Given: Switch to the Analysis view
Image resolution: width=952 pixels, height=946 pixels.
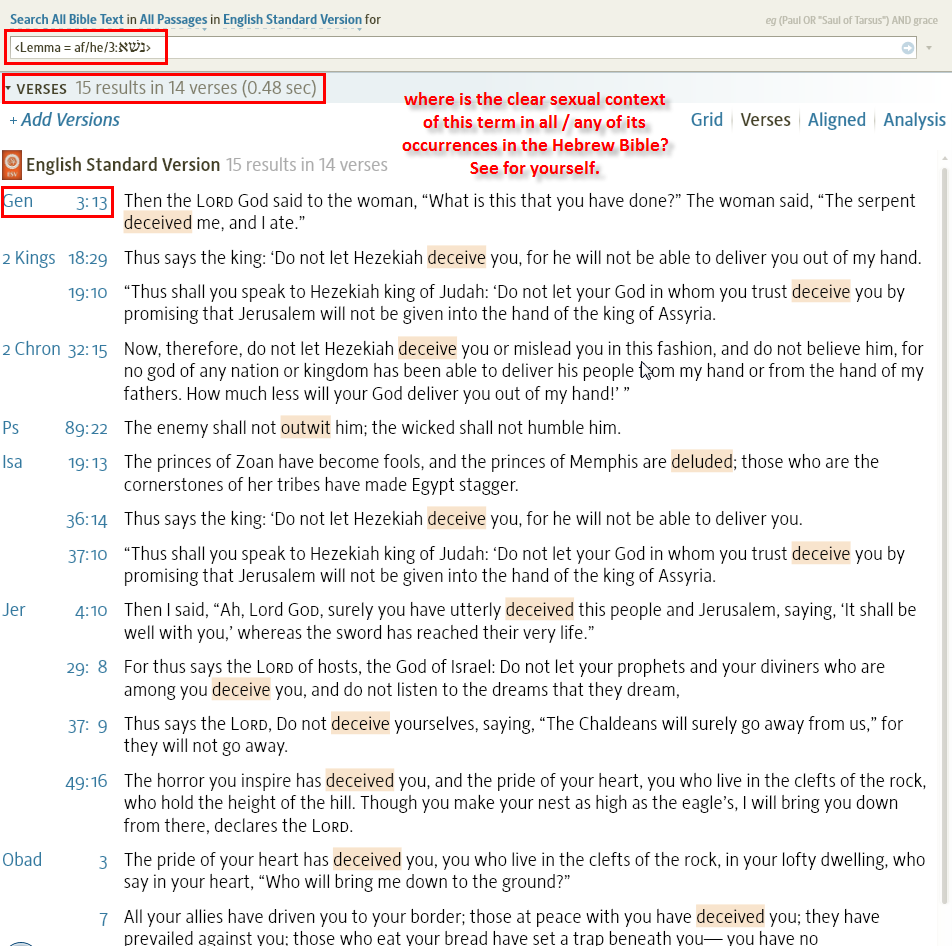Looking at the screenshot, I should (914, 120).
